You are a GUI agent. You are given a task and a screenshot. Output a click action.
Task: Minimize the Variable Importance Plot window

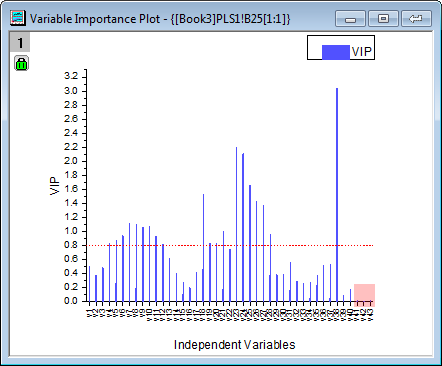[x=350, y=19]
